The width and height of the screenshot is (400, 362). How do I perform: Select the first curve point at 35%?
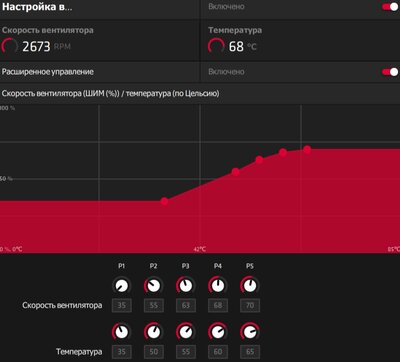point(164,201)
